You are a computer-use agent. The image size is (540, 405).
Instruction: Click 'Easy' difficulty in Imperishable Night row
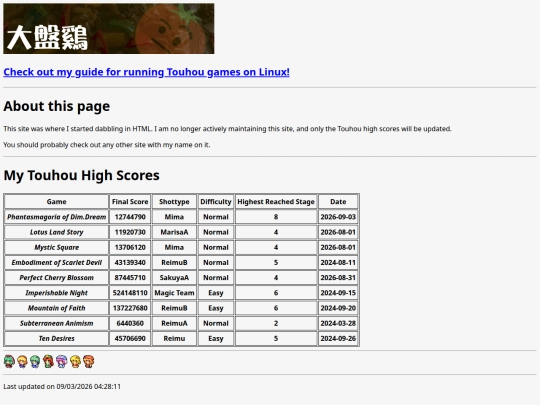point(216,293)
